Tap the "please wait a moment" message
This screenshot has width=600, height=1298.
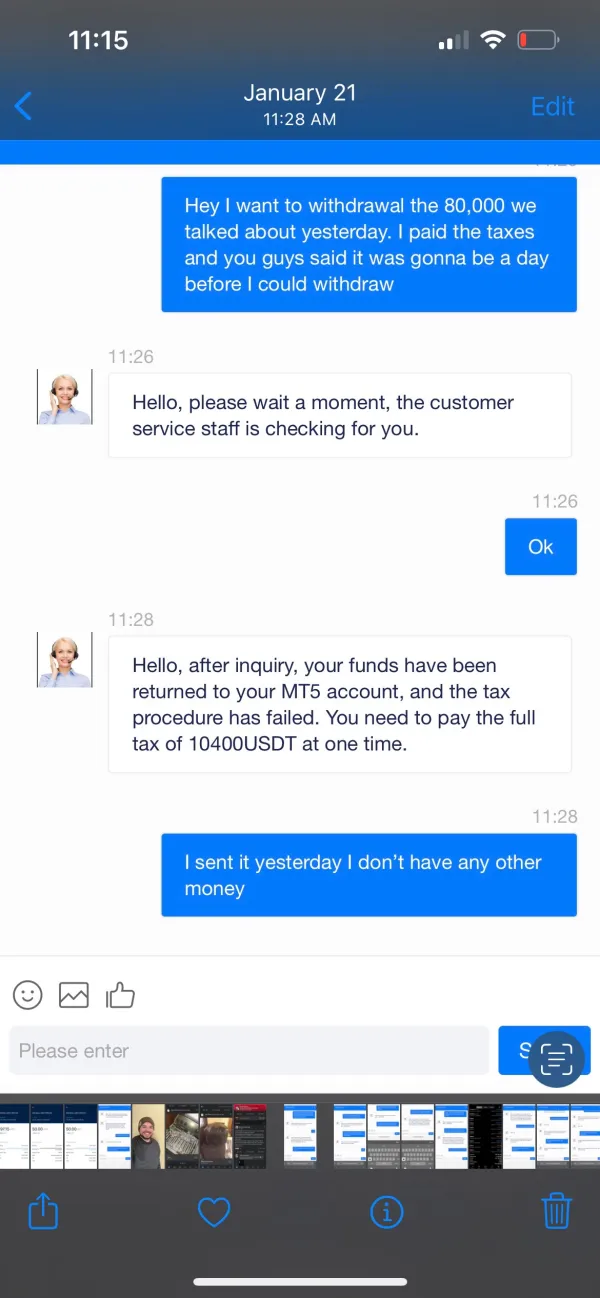point(339,415)
